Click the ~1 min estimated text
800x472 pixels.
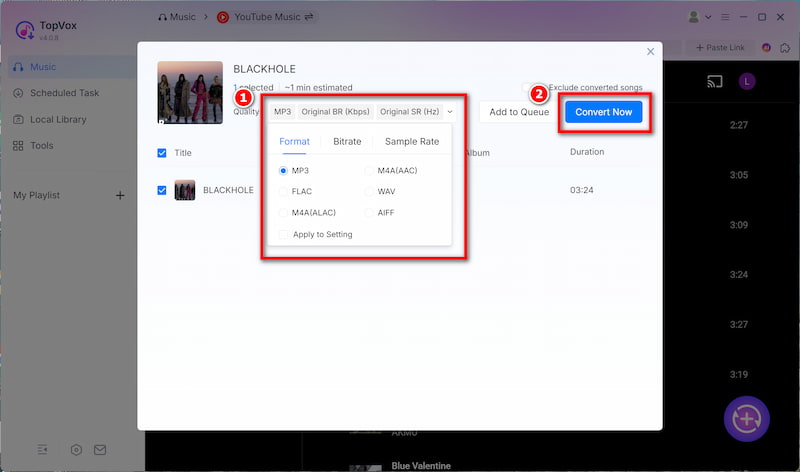[x=318, y=88]
